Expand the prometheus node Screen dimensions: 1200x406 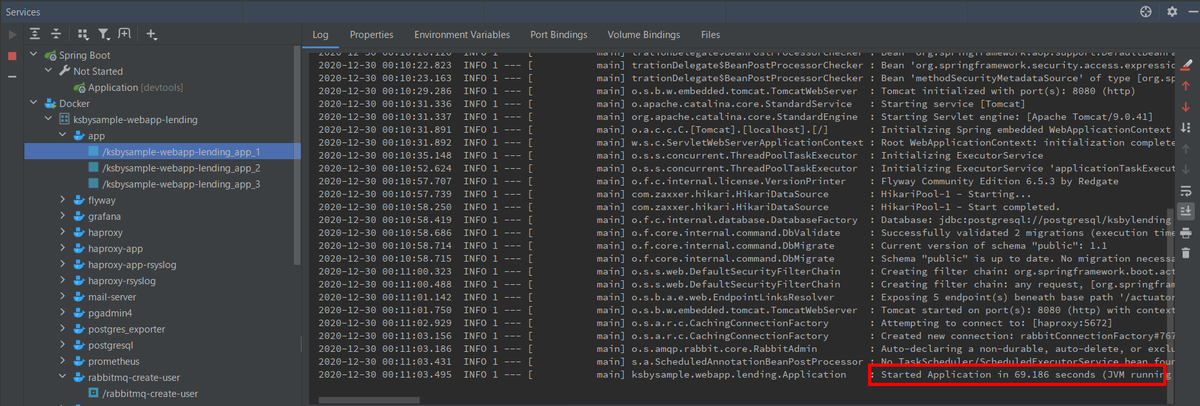point(63,360)
